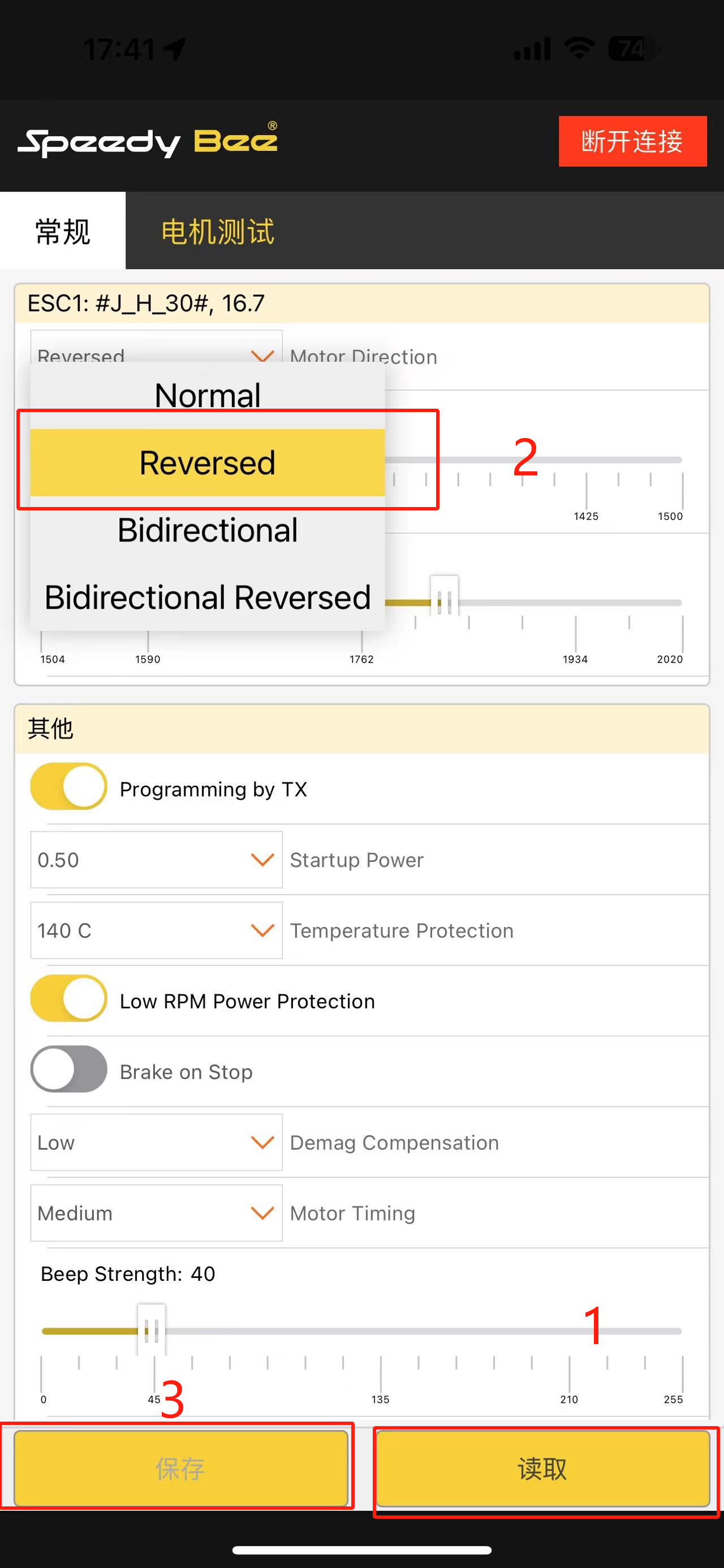Click the Temperature Protection chevron arrow
The image size is (724, 1568).
coord(262,930)
